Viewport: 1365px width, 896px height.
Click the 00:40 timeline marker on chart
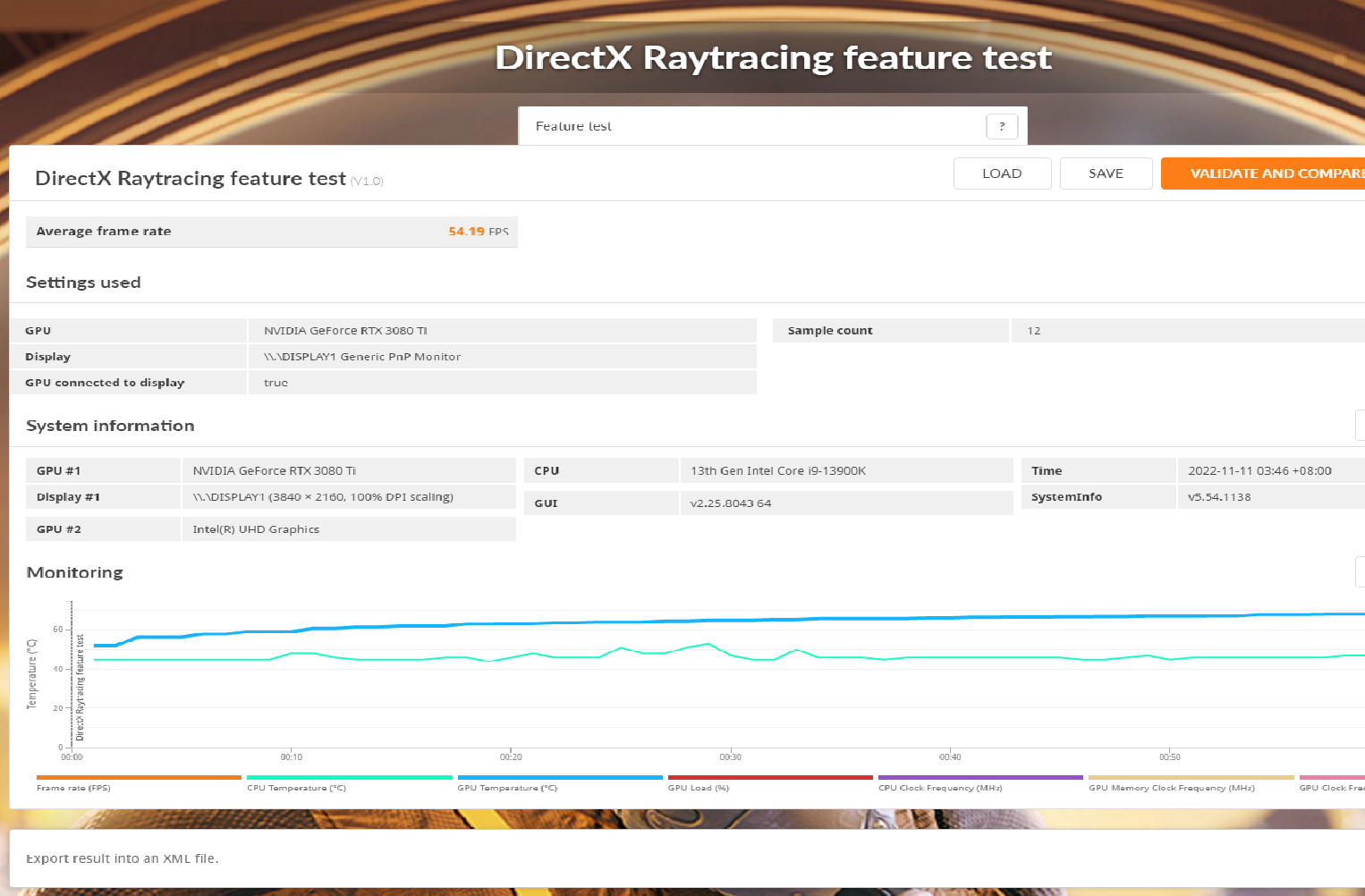[950, 757]
